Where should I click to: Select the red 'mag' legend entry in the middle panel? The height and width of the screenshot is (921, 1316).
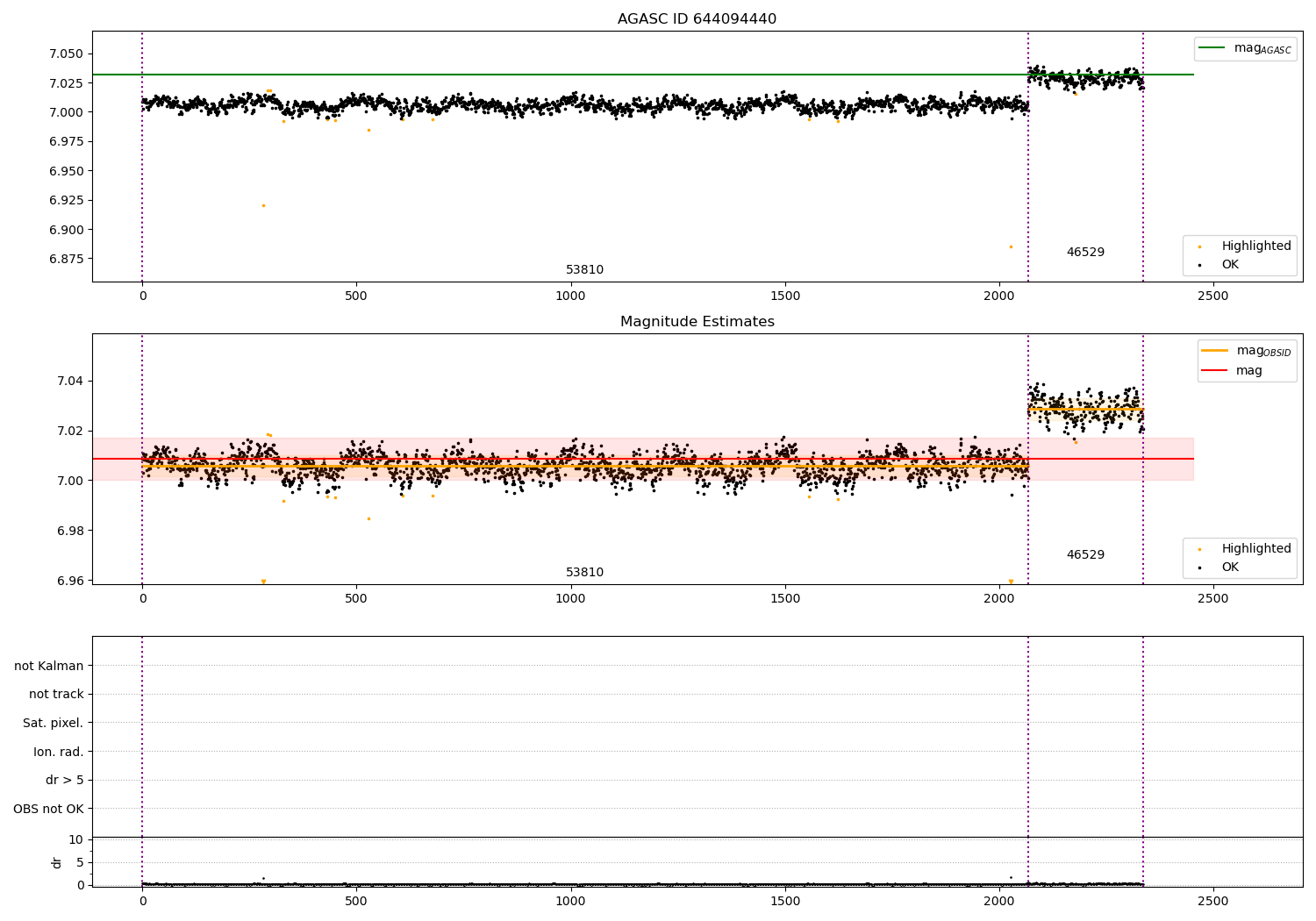[x=1232, y=370]
